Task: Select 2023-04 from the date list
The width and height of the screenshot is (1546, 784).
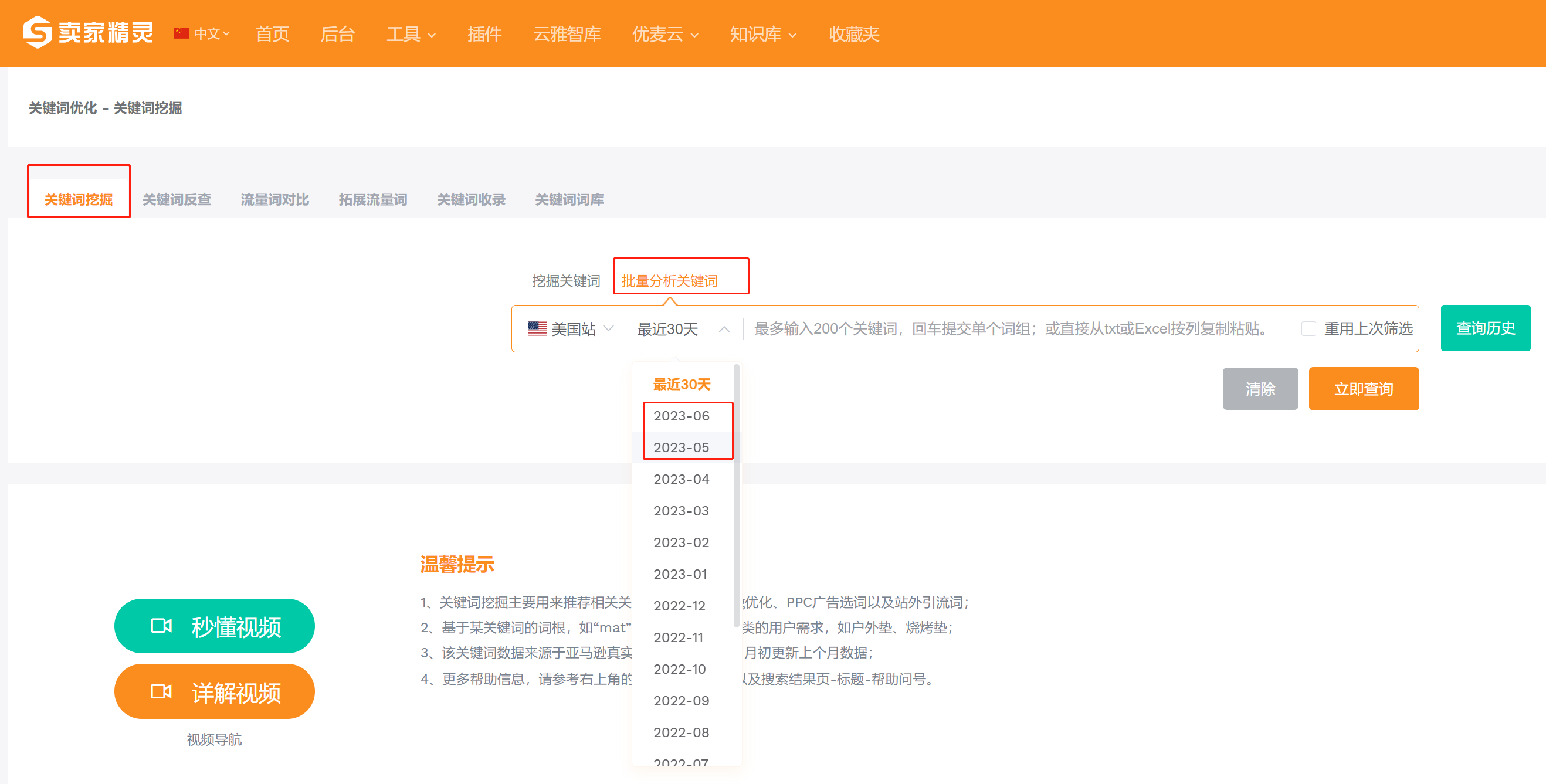Action: [x=682, y=478]
